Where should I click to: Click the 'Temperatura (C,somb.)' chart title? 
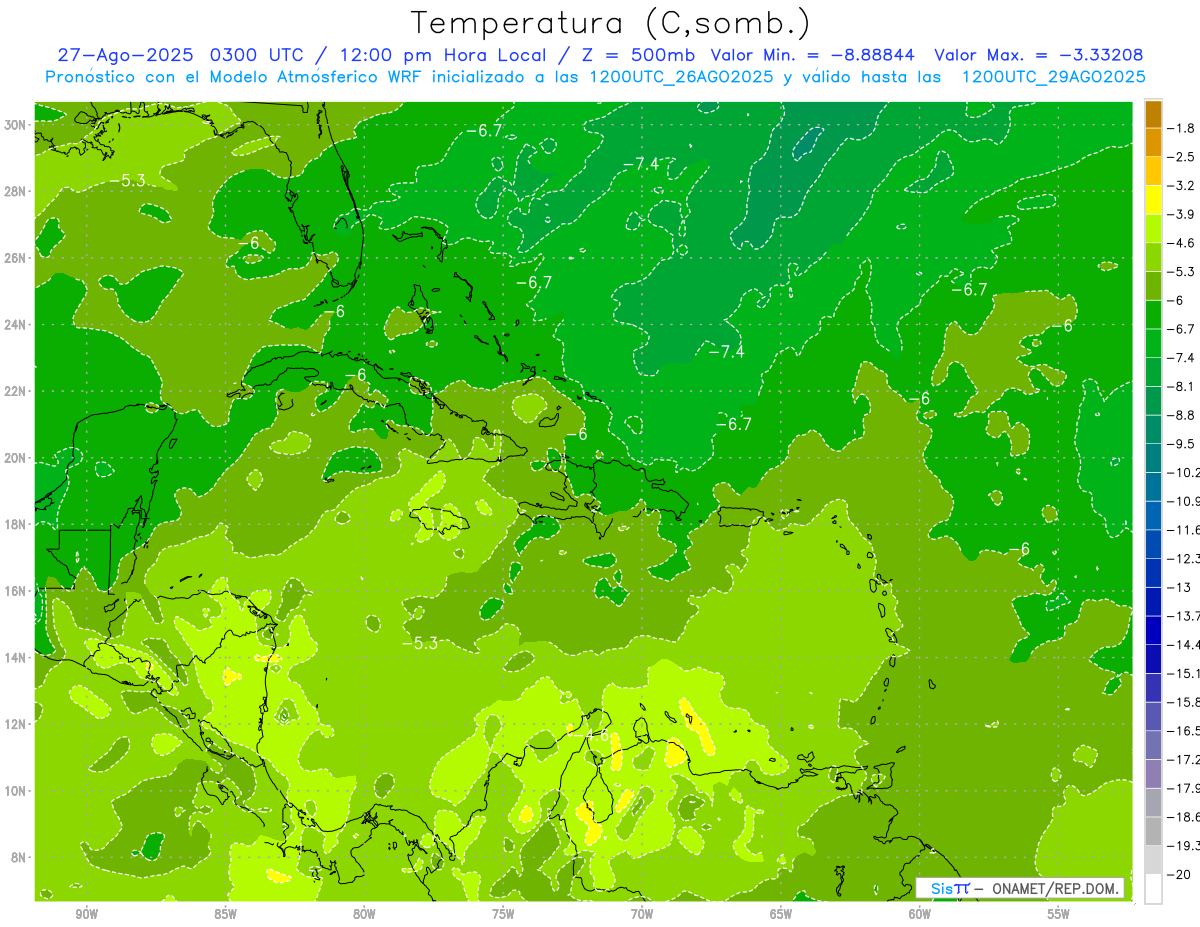[x=610, y=23]
